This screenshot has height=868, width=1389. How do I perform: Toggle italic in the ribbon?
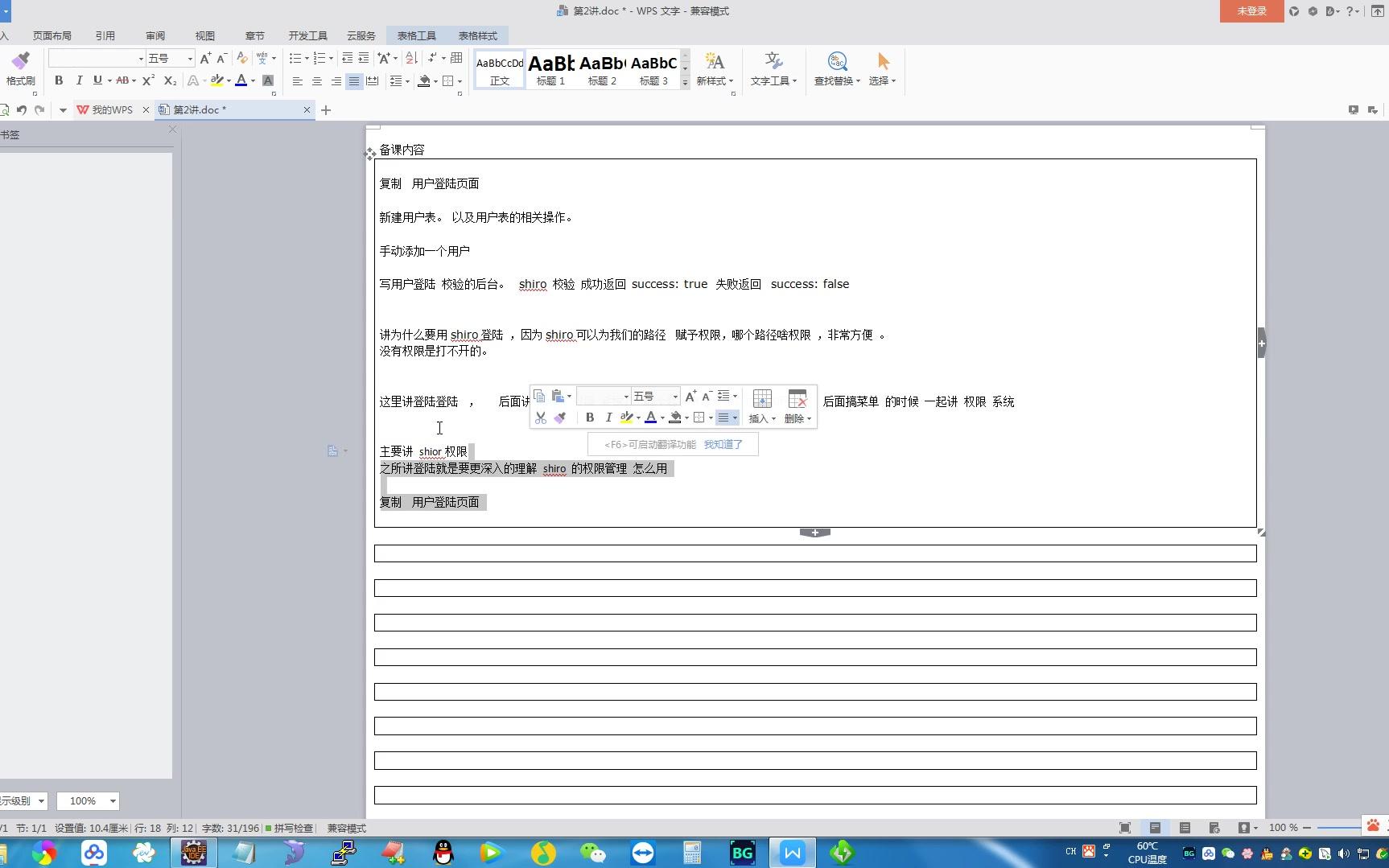(x=79, y=80)
